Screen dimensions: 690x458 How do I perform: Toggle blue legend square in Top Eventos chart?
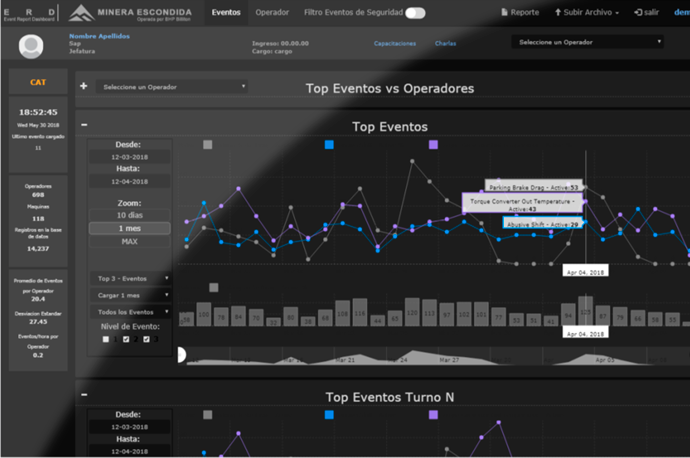click(x=329, y=145)
